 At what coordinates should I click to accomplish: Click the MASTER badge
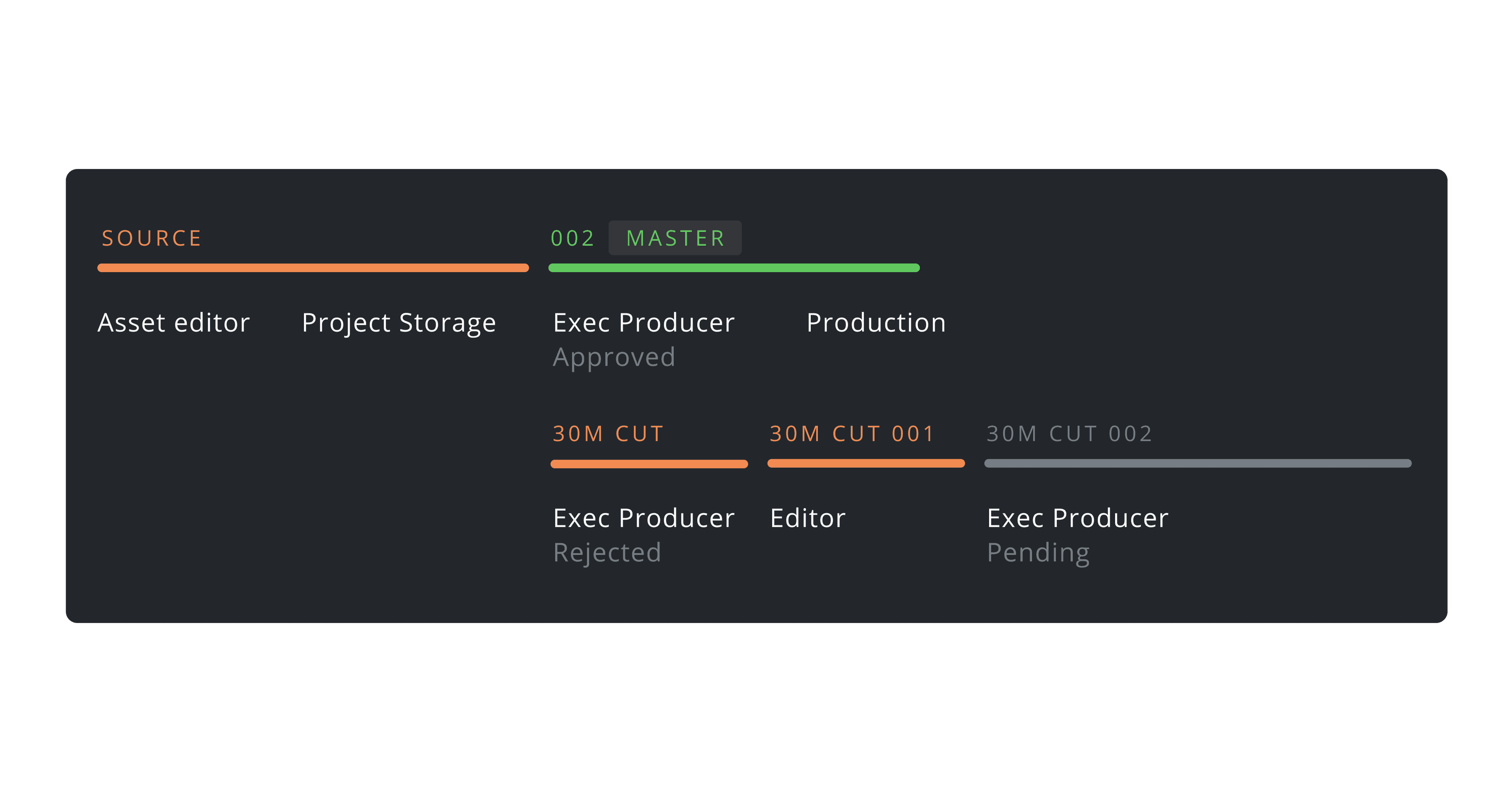(x=675, y=238)
